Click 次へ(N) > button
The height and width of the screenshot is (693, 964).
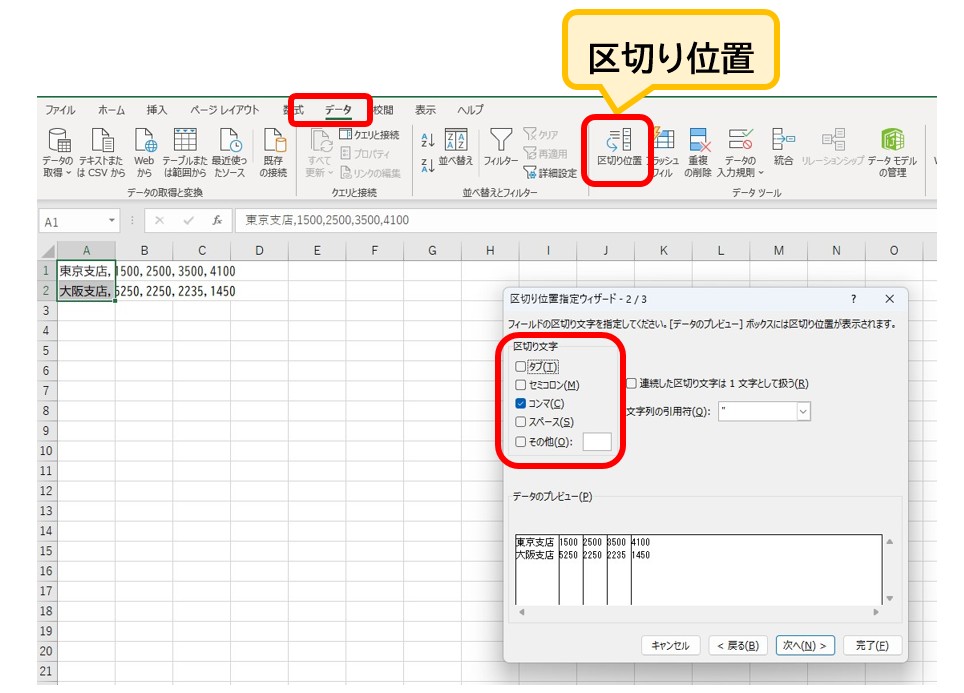tap(805, 645)
